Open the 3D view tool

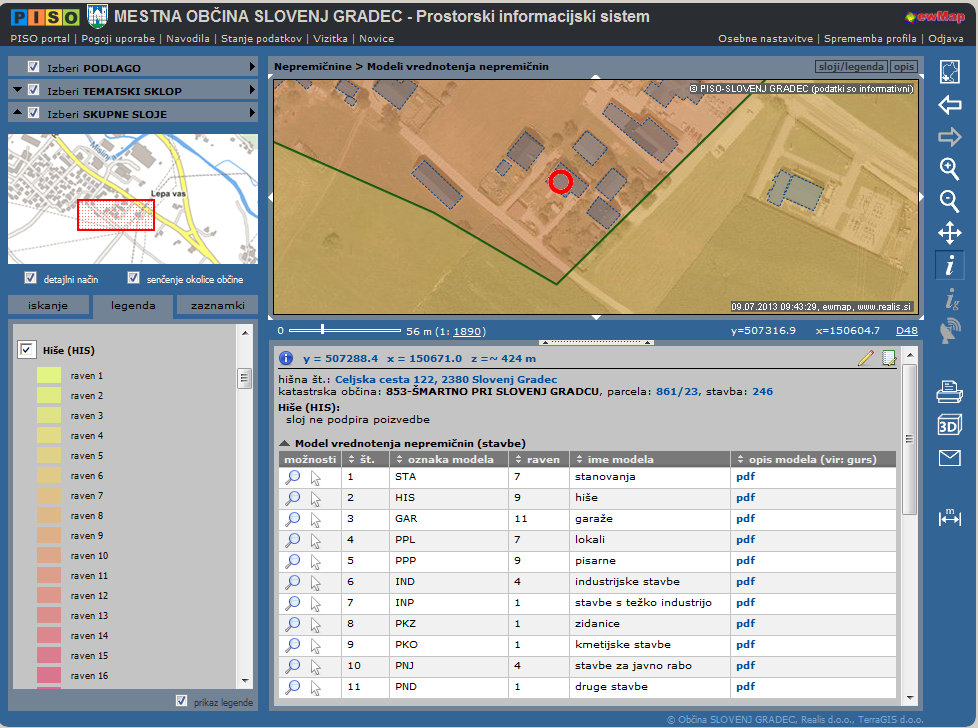pos(949,425)
